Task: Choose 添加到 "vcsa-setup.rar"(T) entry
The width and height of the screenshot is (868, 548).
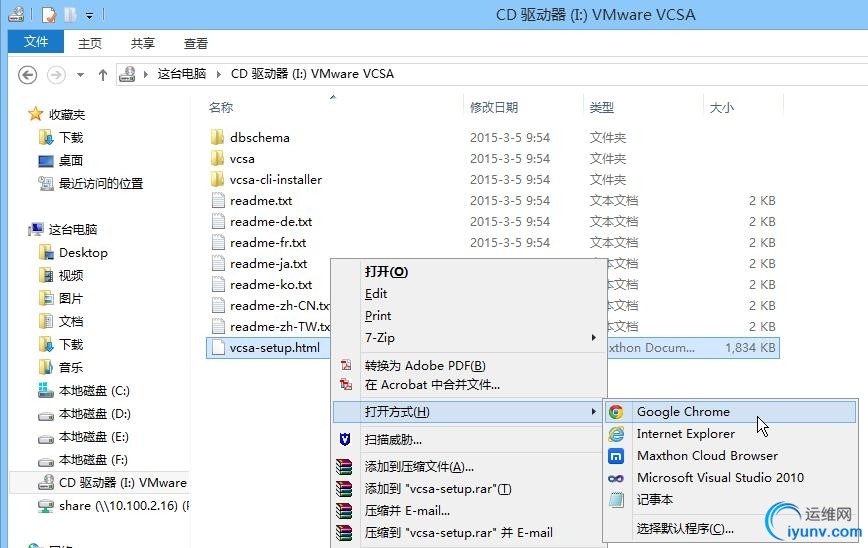Action: pos(438,489)
